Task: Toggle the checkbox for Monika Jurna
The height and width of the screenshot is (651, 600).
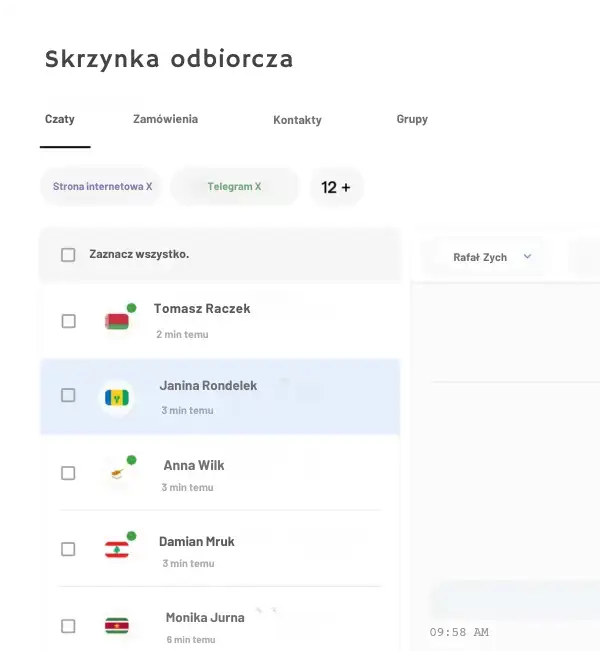Action: tap(68, 626)
